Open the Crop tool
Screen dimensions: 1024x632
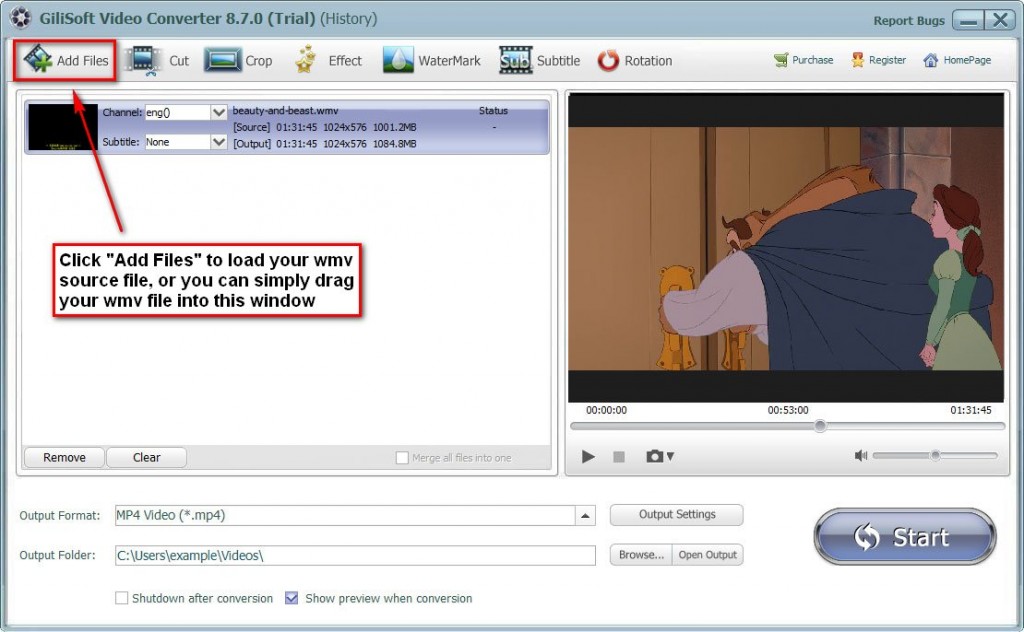pyautogui.click(x=238, y=61)
